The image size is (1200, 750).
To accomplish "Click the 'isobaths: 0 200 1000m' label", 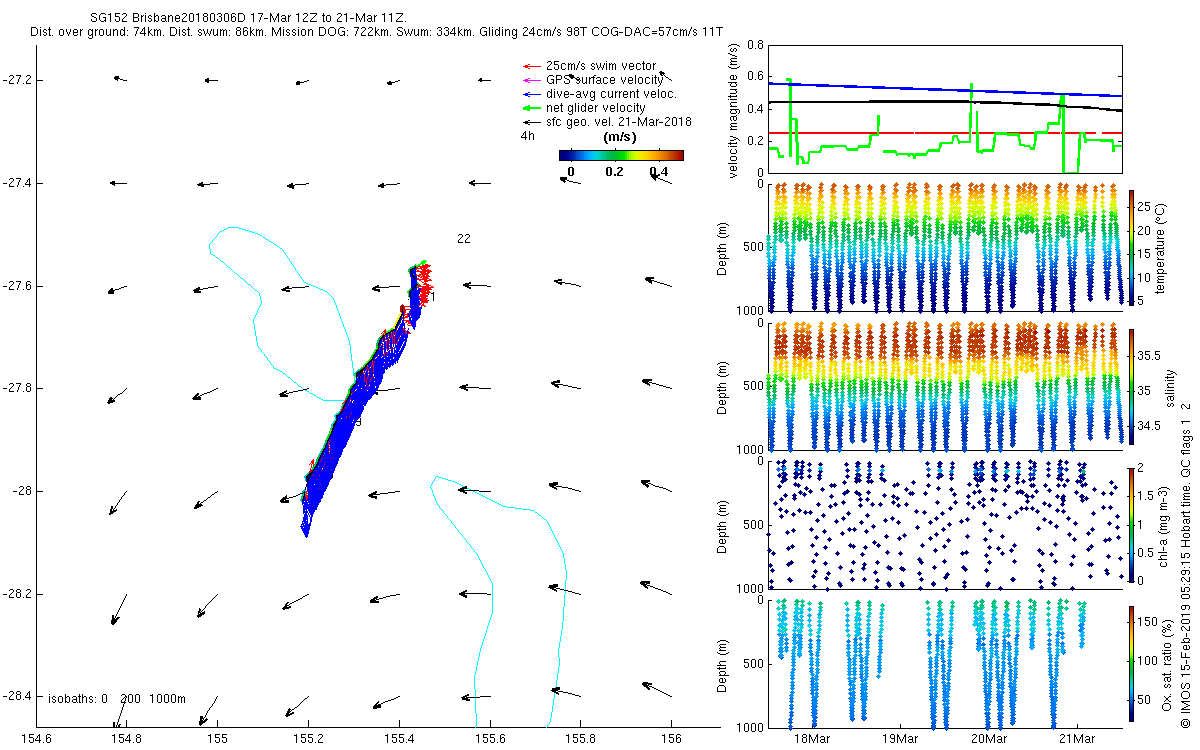I will 116,699.
